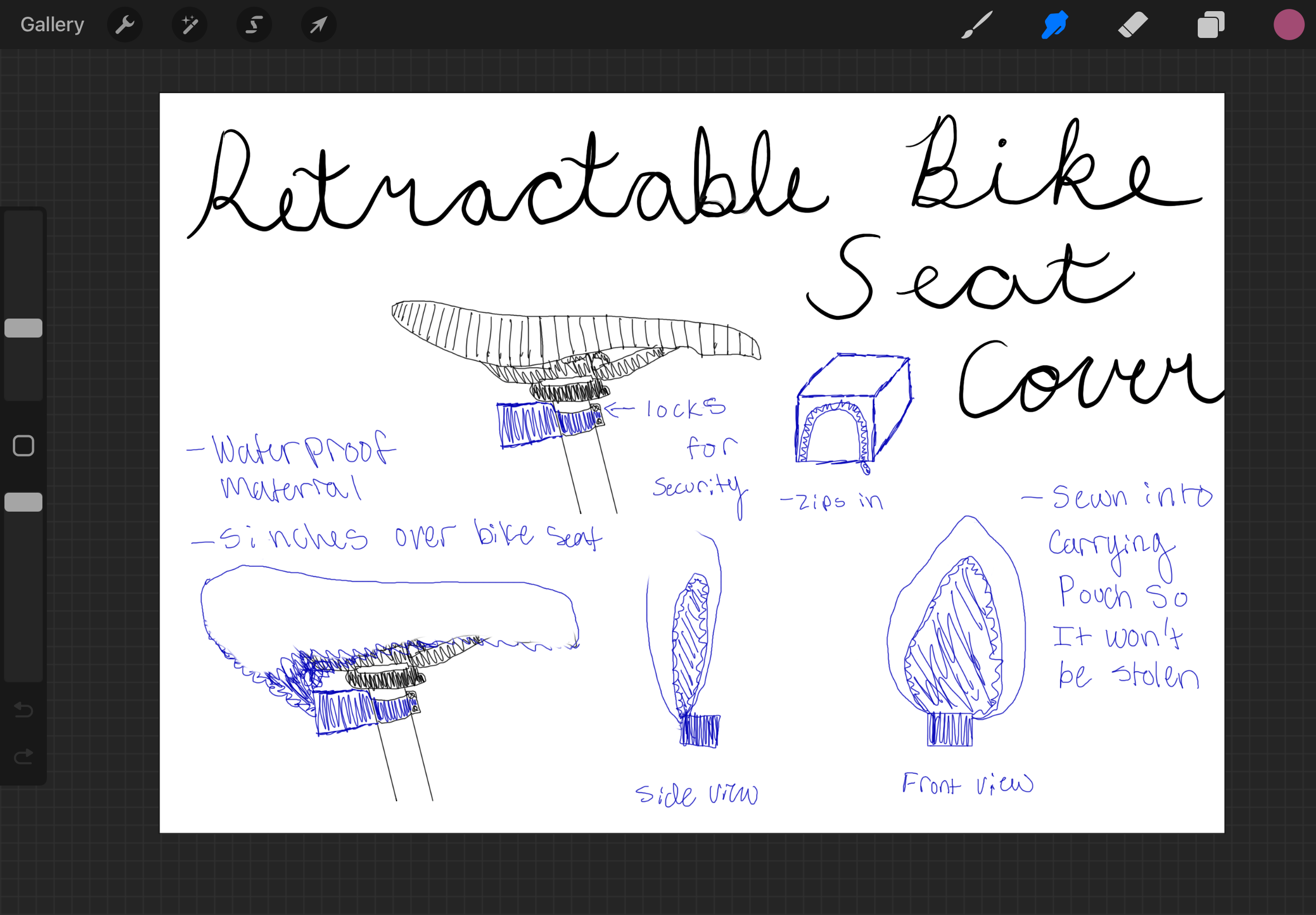The width and height of the screenshot is (1316, 915).
Task: Tap the blue pouch box sketch
Action: [x=853, y=410]
